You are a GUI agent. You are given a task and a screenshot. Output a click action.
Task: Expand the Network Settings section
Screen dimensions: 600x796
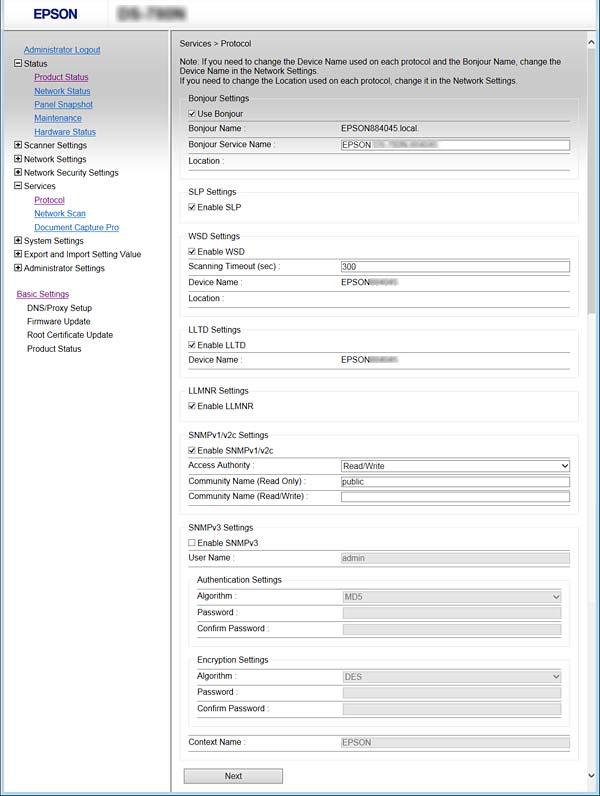(x=18, y=159)
